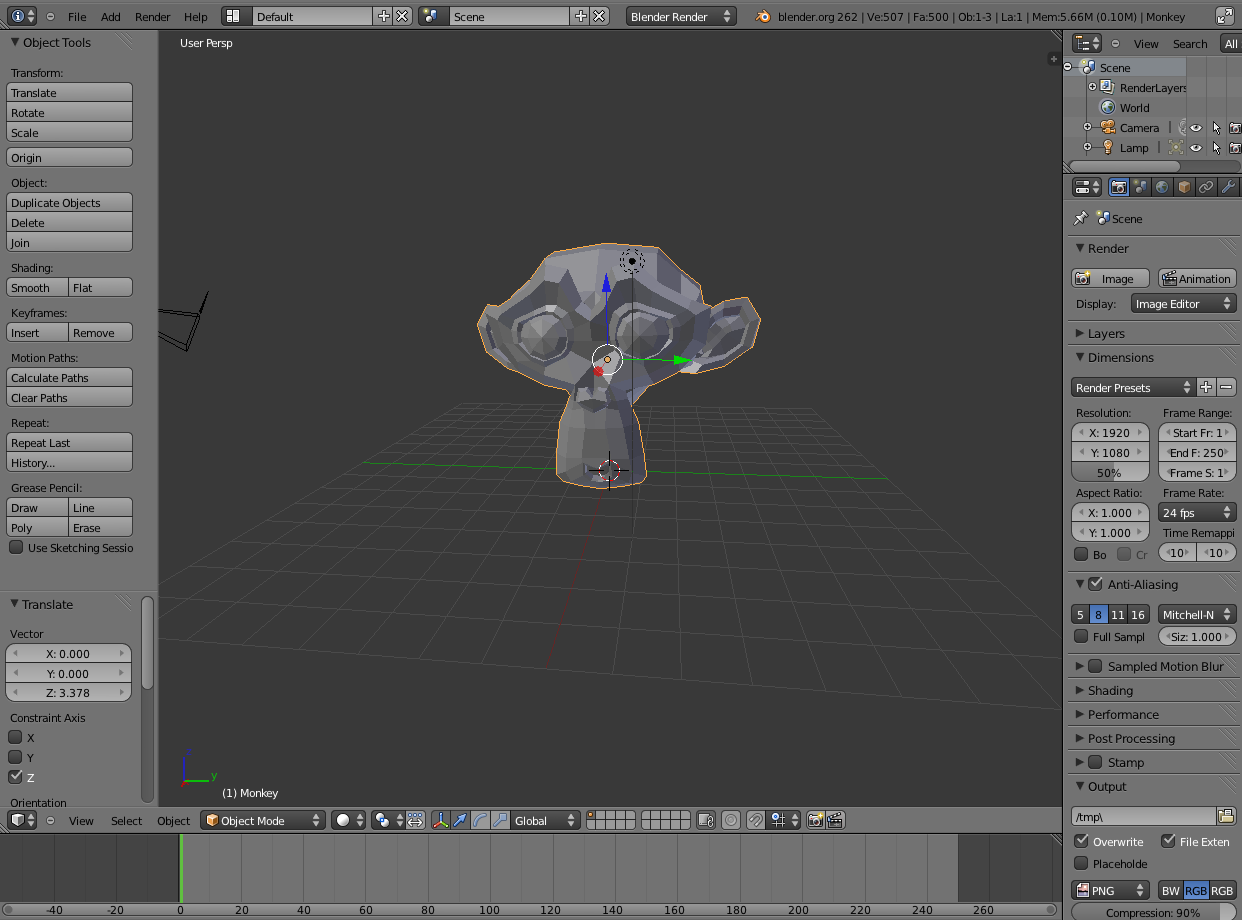
Task: Open the Display Image Editor dropdown
Action: pyautogui.click(x=1184, y=304)
